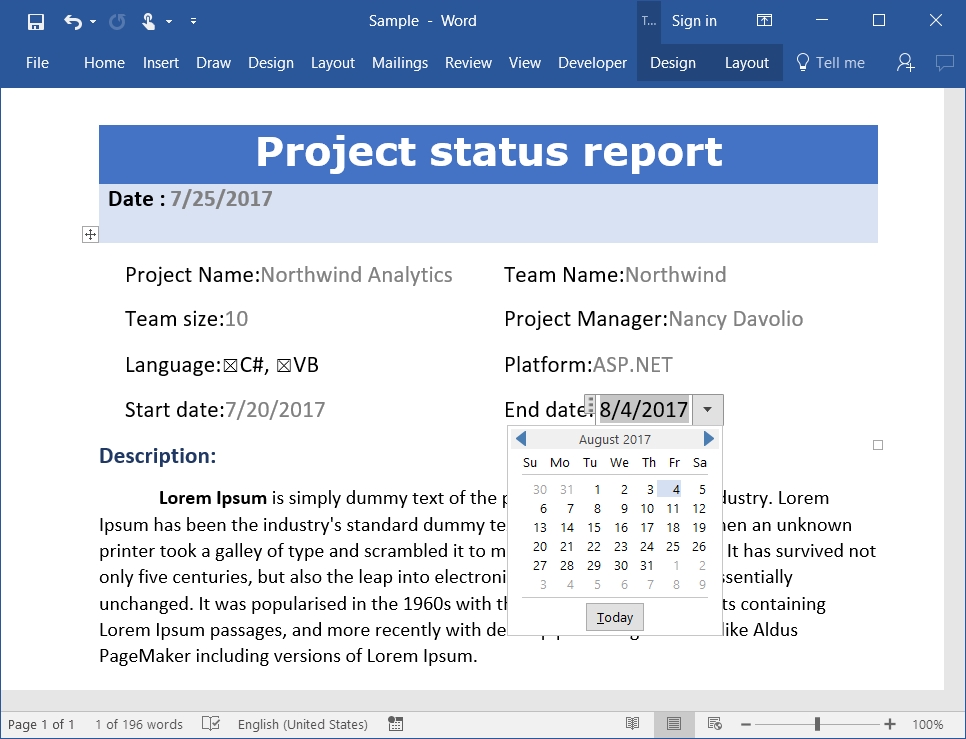Viewport: 966px width, 739px height.
Task: Expand Customize Quick Access Toolbar dropdown
Action: click(193, 21)
